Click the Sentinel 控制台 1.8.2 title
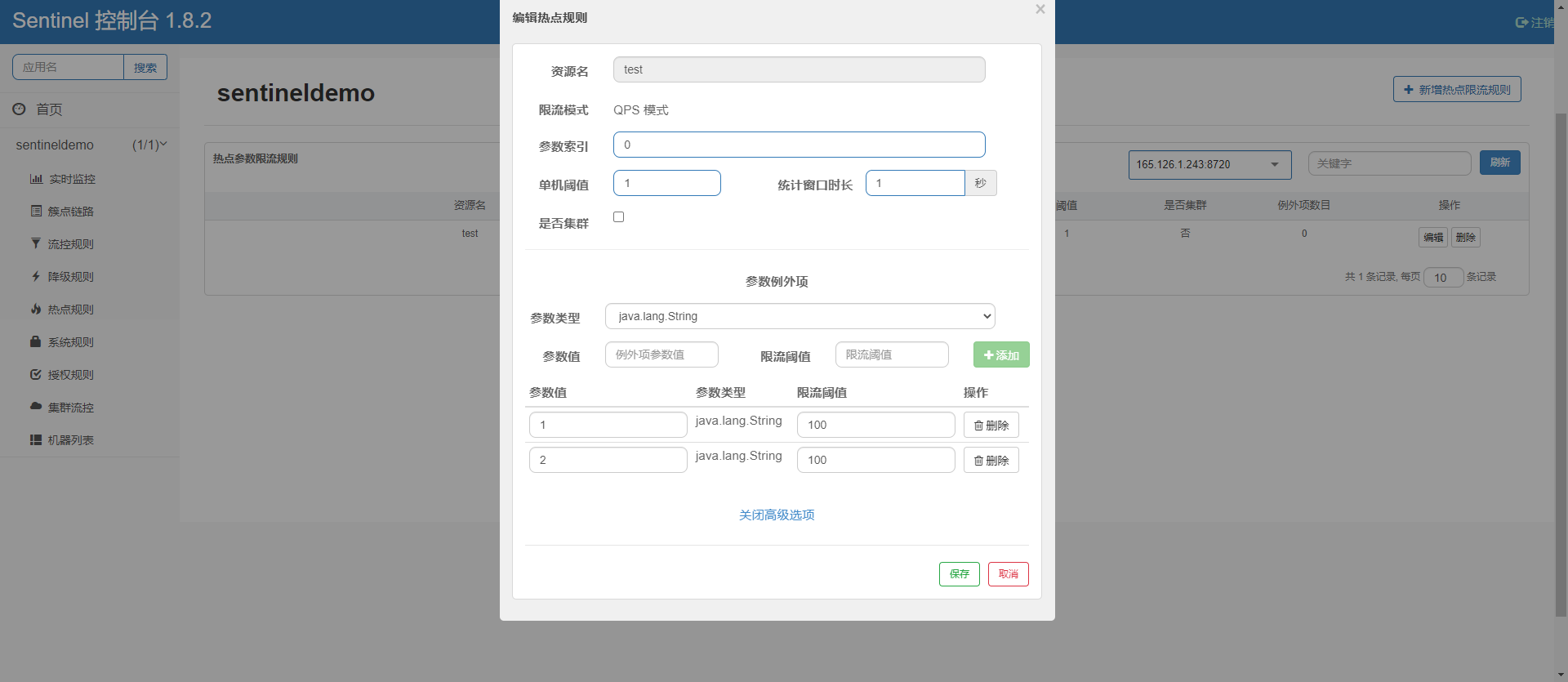Viewport: 1568px width, 682px height. [112, 20]
